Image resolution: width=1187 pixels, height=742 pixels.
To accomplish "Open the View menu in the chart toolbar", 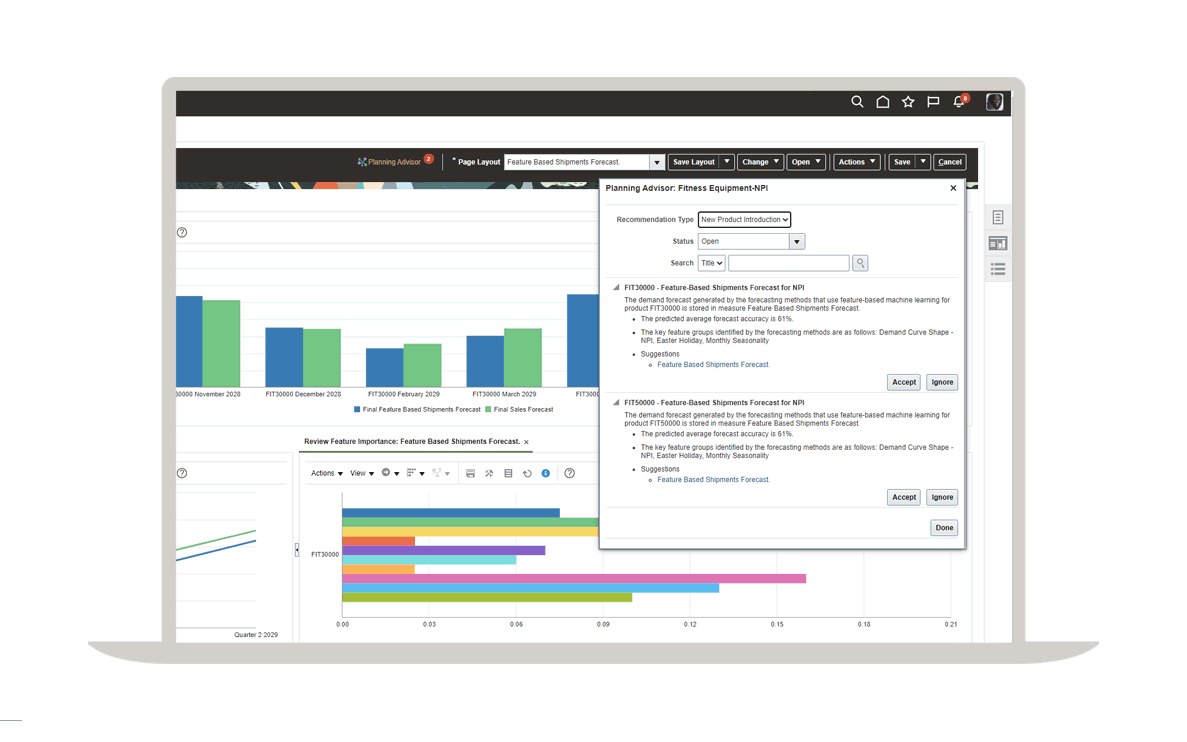I will click(x=361, y=474).
